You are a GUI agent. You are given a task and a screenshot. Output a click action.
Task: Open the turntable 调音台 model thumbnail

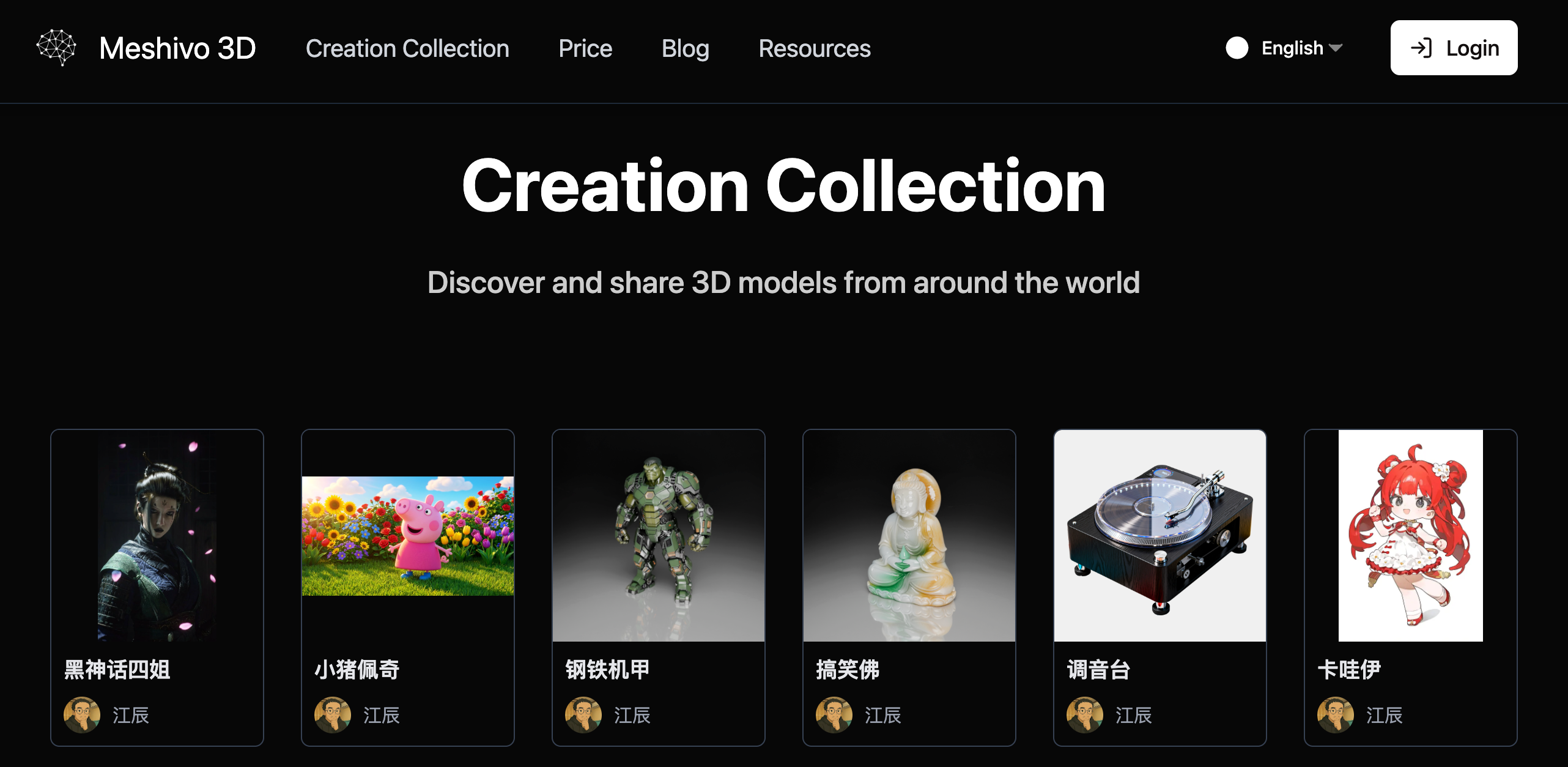[x=1160, y=536]
